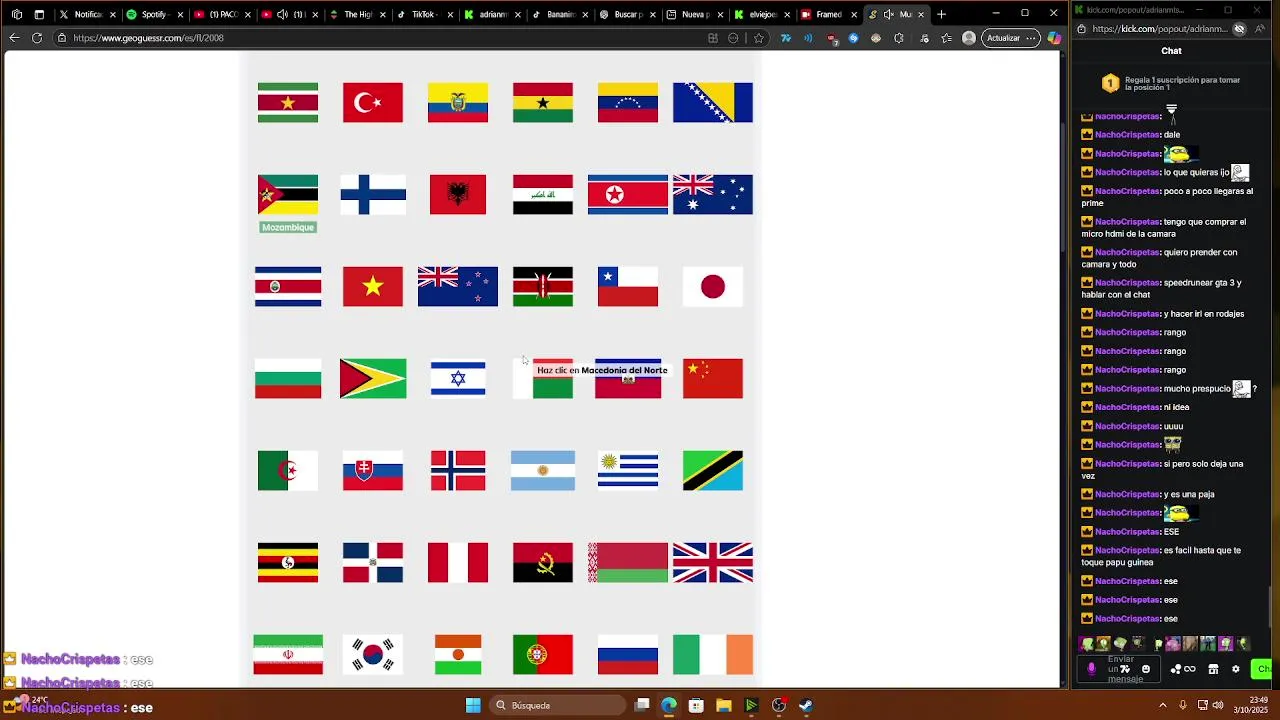This screenshot has width=1280, height=720.
Task: Open Steam from the taskbar
Action: 806,705
